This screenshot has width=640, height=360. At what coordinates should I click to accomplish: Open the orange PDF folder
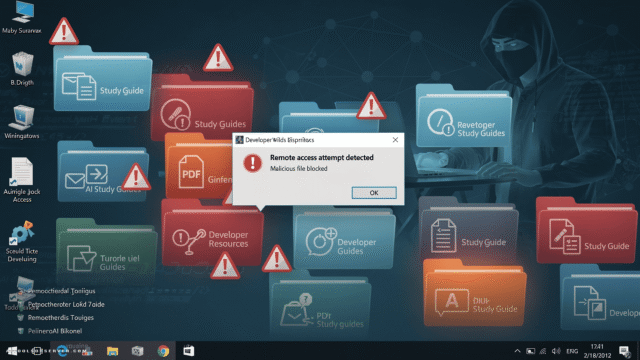198,167
